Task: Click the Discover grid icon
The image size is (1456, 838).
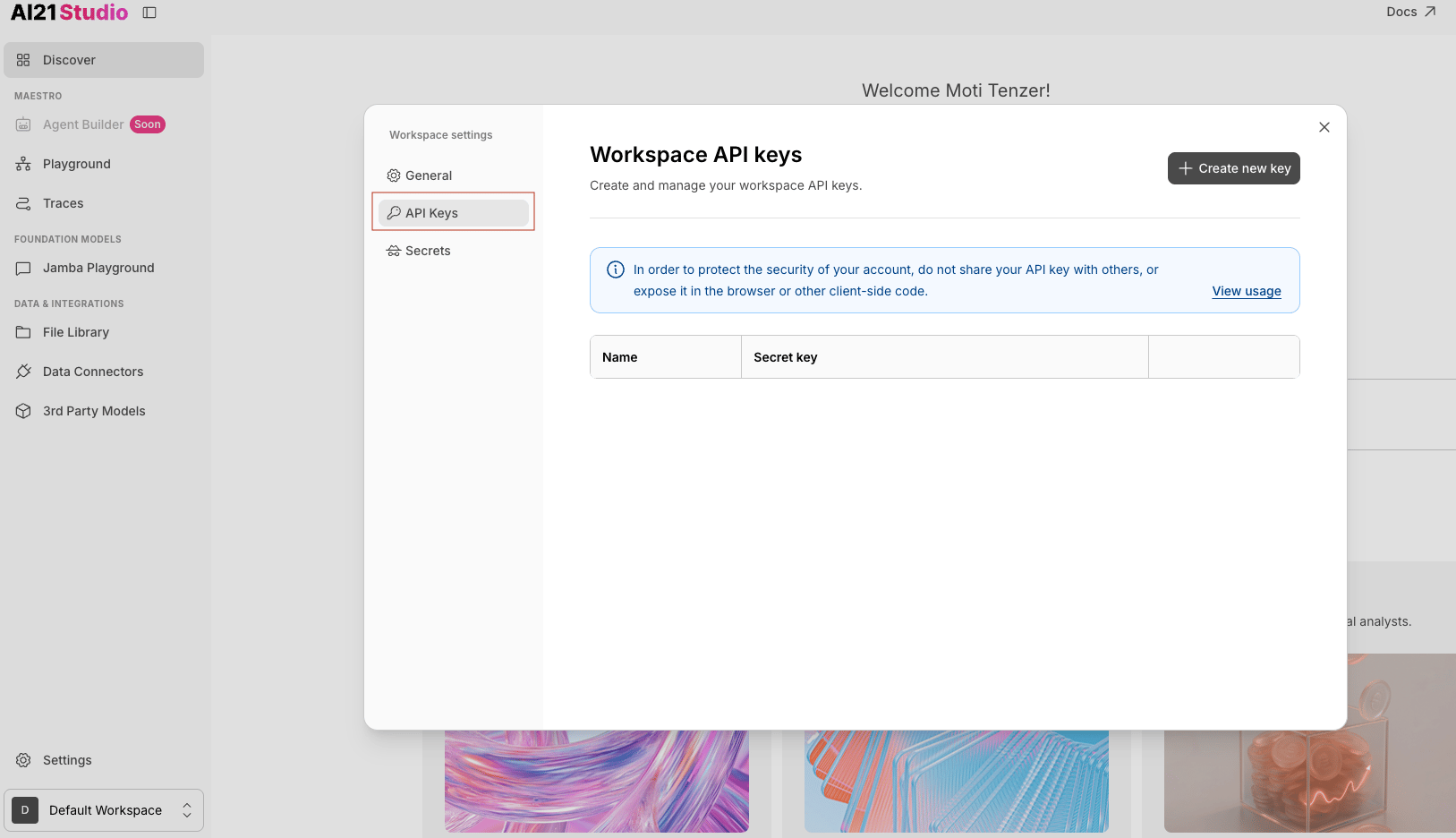Action: pyautogui.click(x=23, y=60)
